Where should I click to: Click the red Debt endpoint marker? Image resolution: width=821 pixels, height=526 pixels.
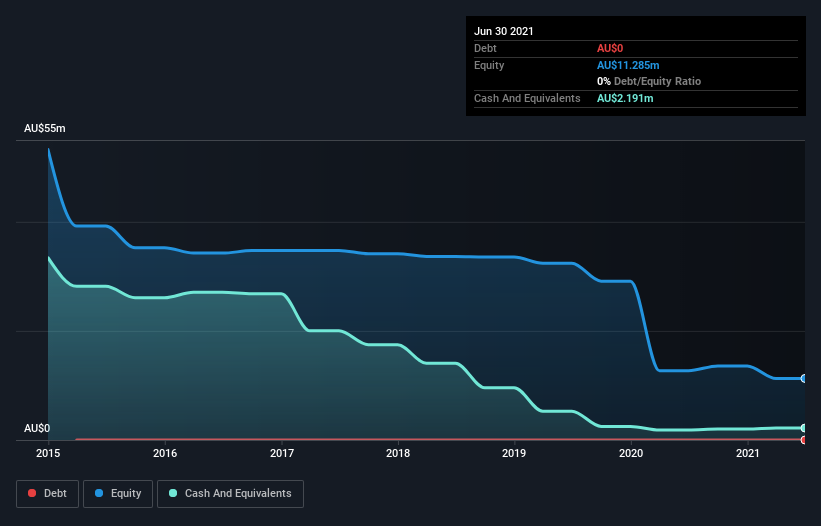tap(804, 440)
